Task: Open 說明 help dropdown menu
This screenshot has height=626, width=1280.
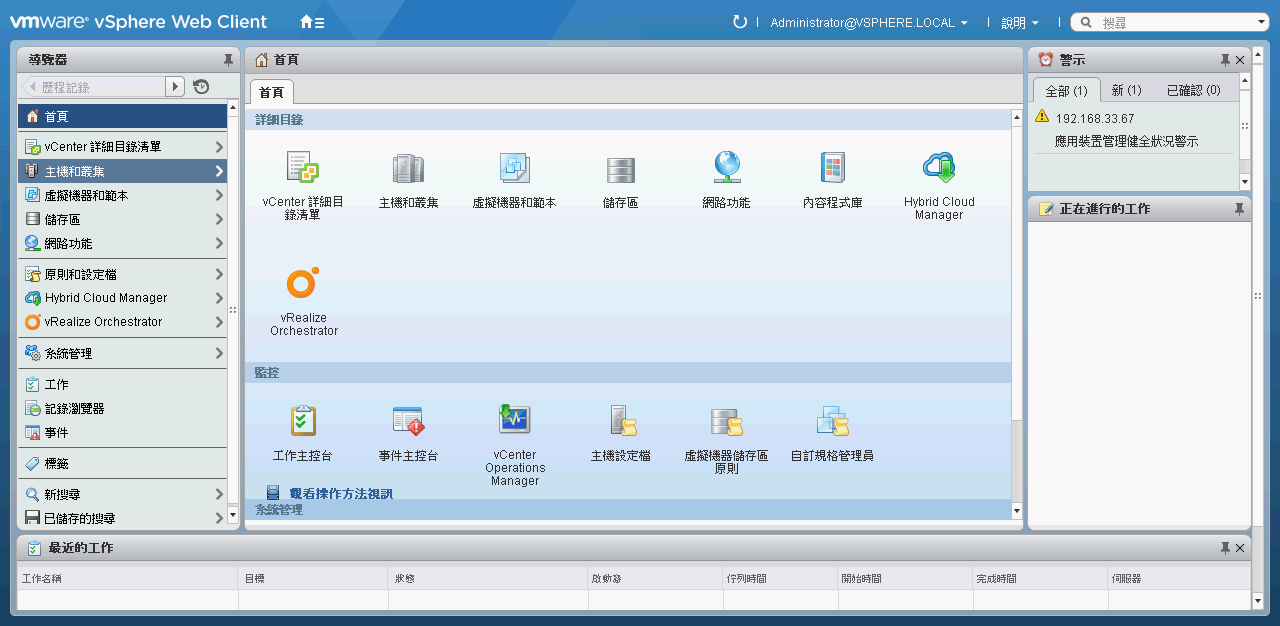Action: 1020,22
